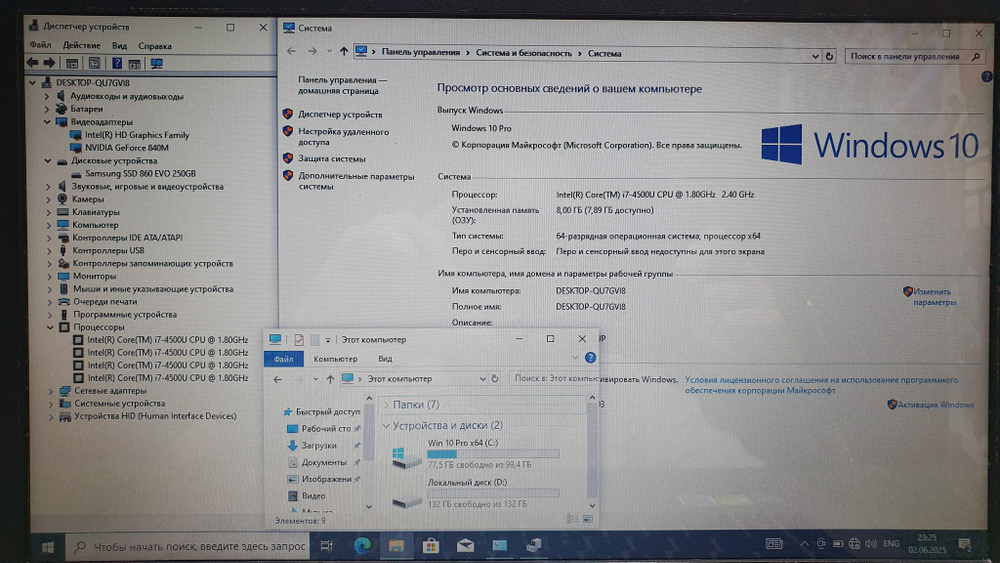Screen dimensions: 1000x563
Task: Click Device Manager taskbar icon
Action: (534, 546)
